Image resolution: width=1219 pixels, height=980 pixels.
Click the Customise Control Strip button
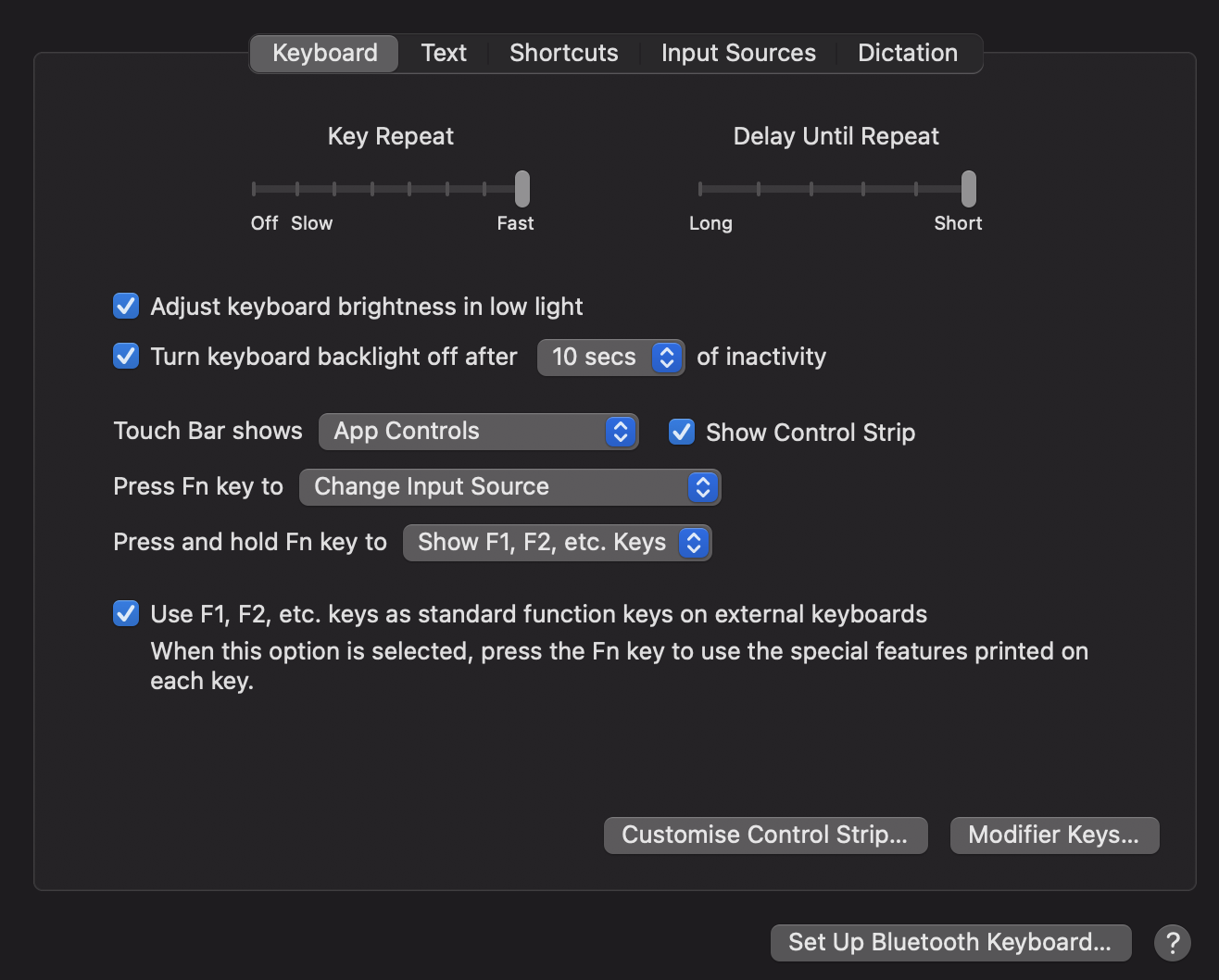click(x=765, y=835)
